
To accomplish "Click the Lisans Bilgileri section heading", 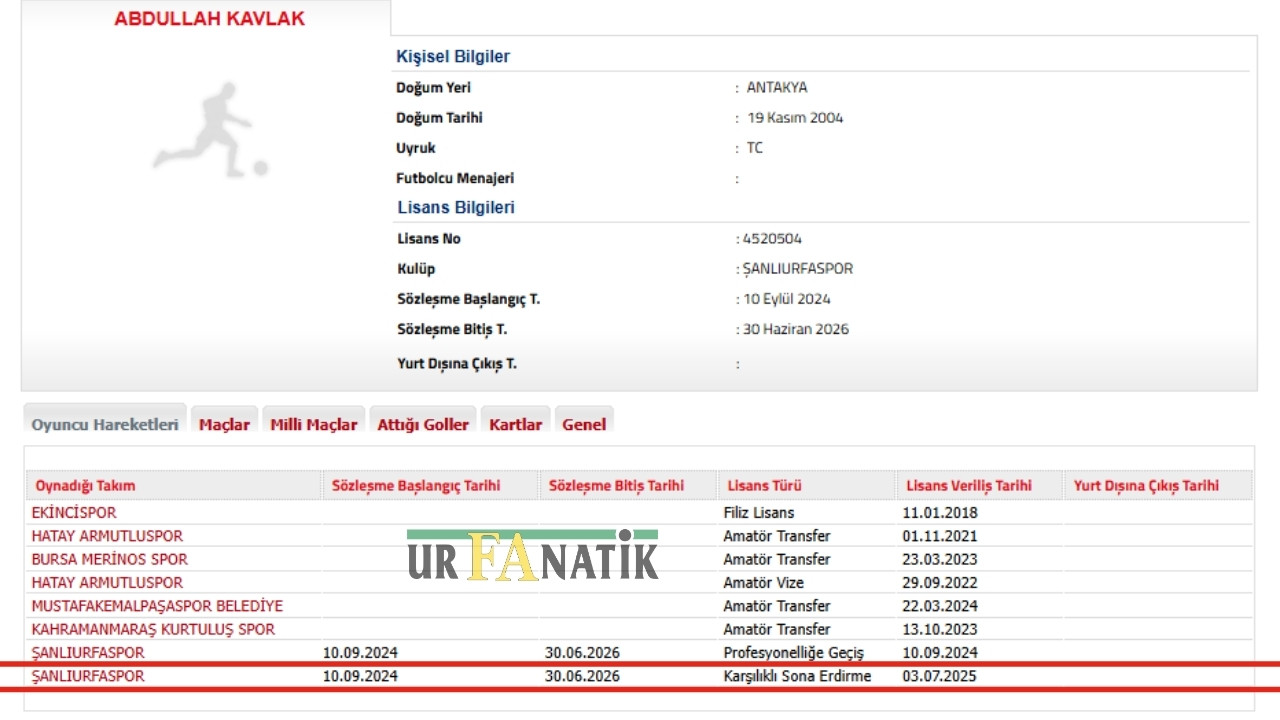I will pos(456,208).
